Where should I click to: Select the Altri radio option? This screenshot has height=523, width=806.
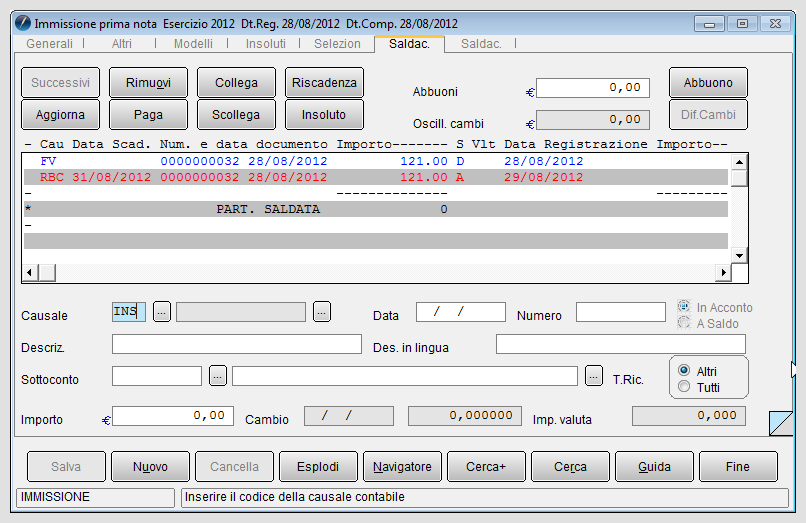click(684, 370)
